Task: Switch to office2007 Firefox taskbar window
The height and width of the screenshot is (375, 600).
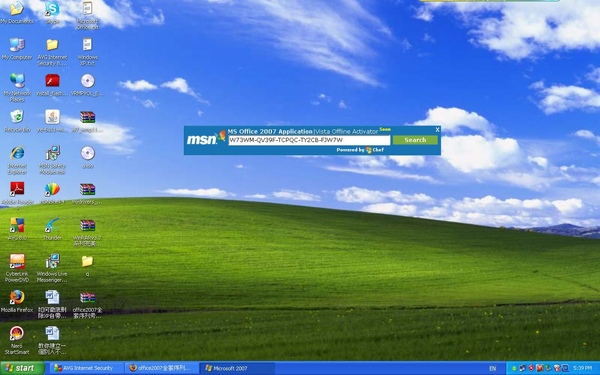Action: [162, 368]
